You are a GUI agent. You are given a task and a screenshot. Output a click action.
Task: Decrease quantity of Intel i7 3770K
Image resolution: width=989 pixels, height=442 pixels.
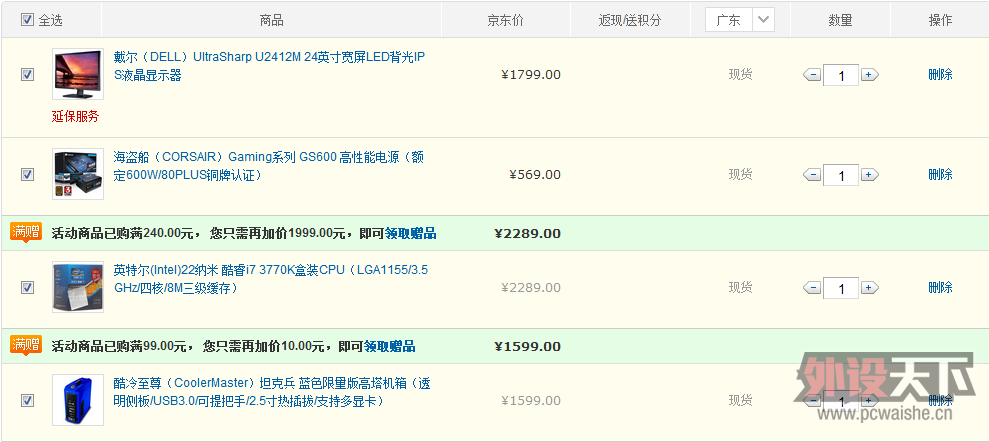click(x=812, y=288)
